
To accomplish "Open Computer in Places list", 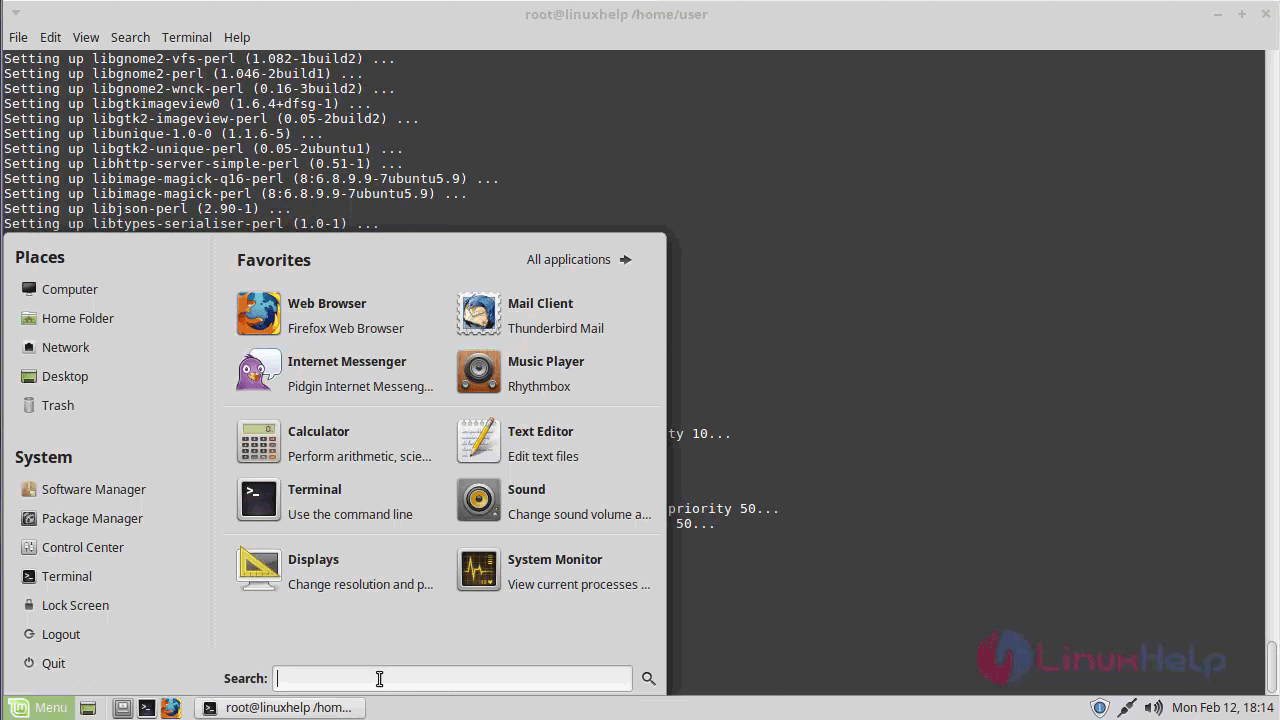I will click(59, 289).
